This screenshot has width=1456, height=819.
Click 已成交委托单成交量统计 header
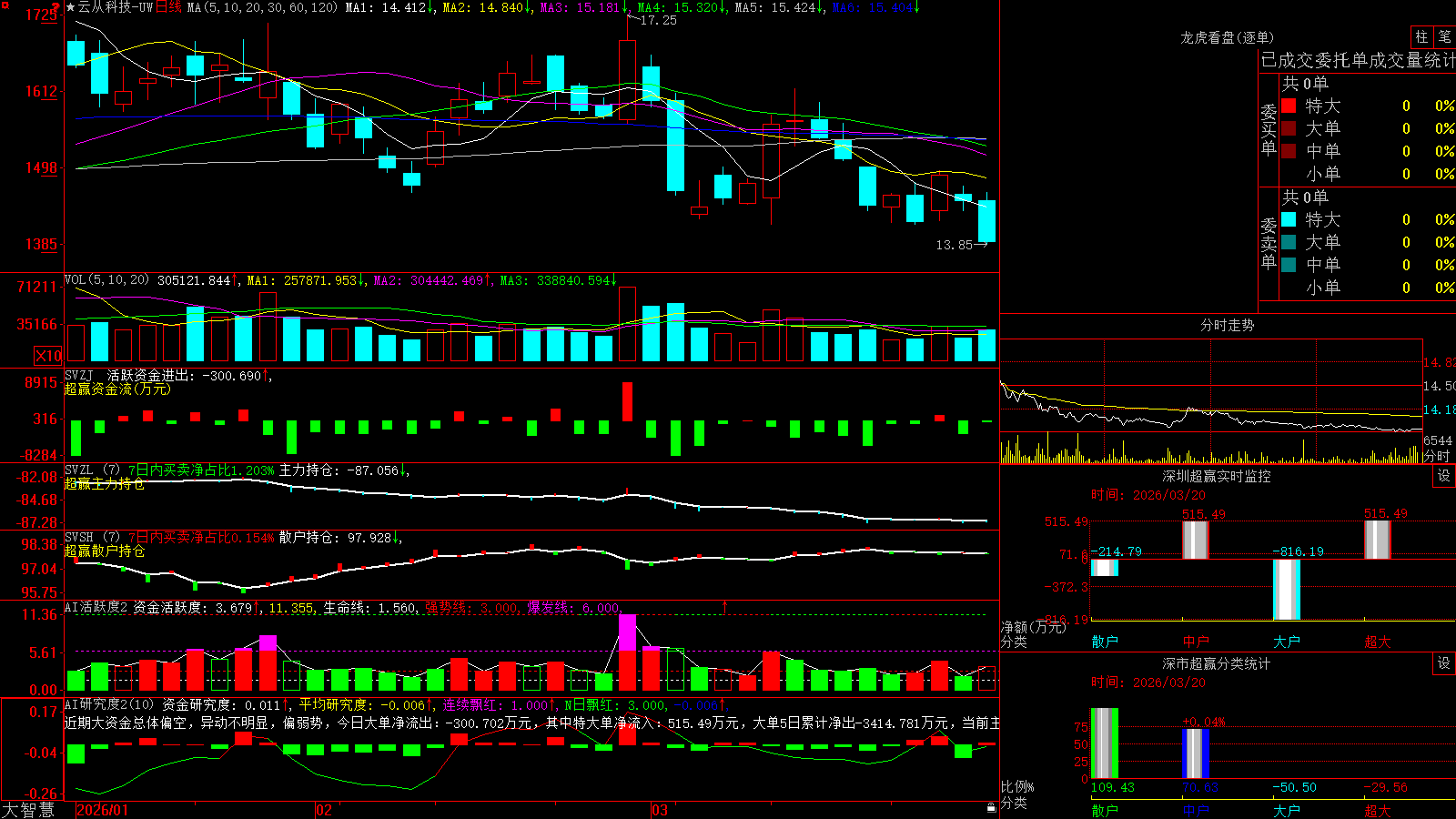1358,61
